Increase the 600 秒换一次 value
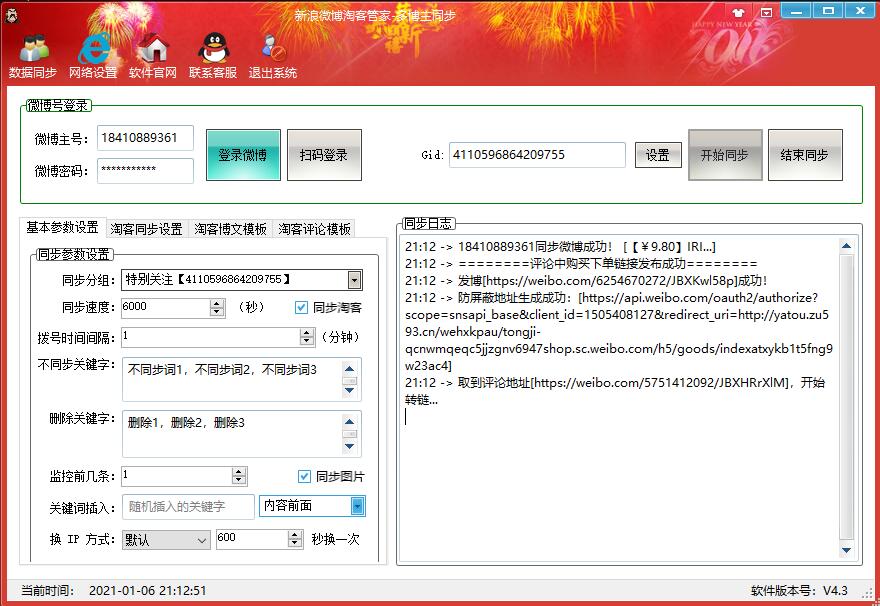This screenshot has height=606, width=880. tap(295, 535)
